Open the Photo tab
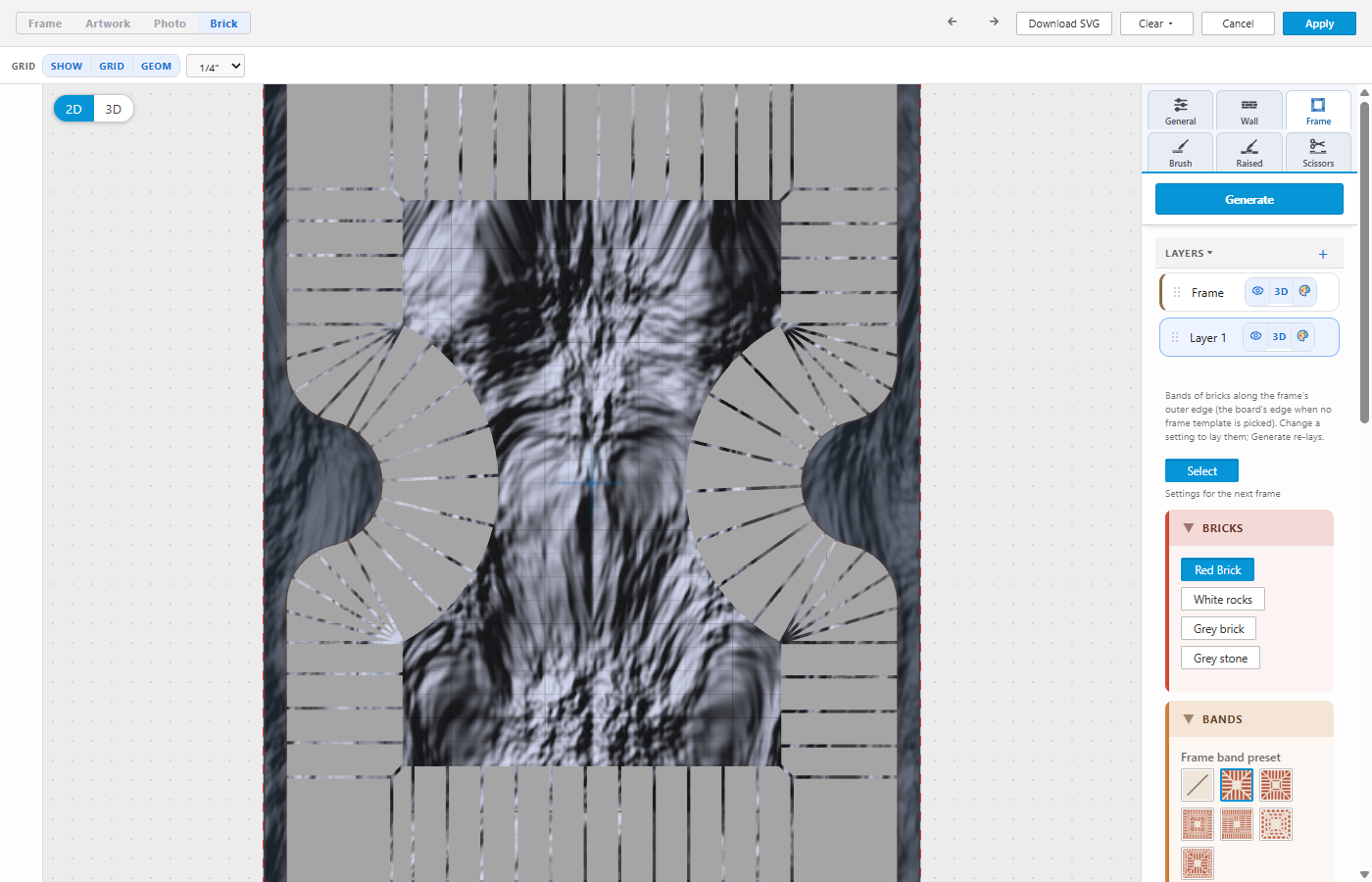 pyautogui.click(x=170, y=24)
